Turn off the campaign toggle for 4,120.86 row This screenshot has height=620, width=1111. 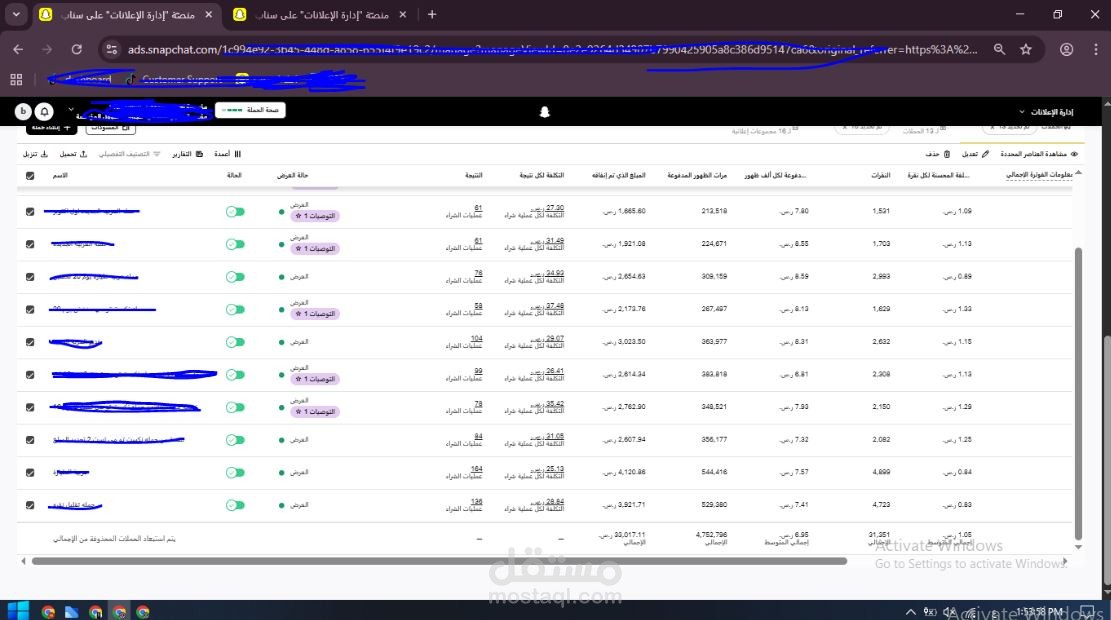coord(235,473)
